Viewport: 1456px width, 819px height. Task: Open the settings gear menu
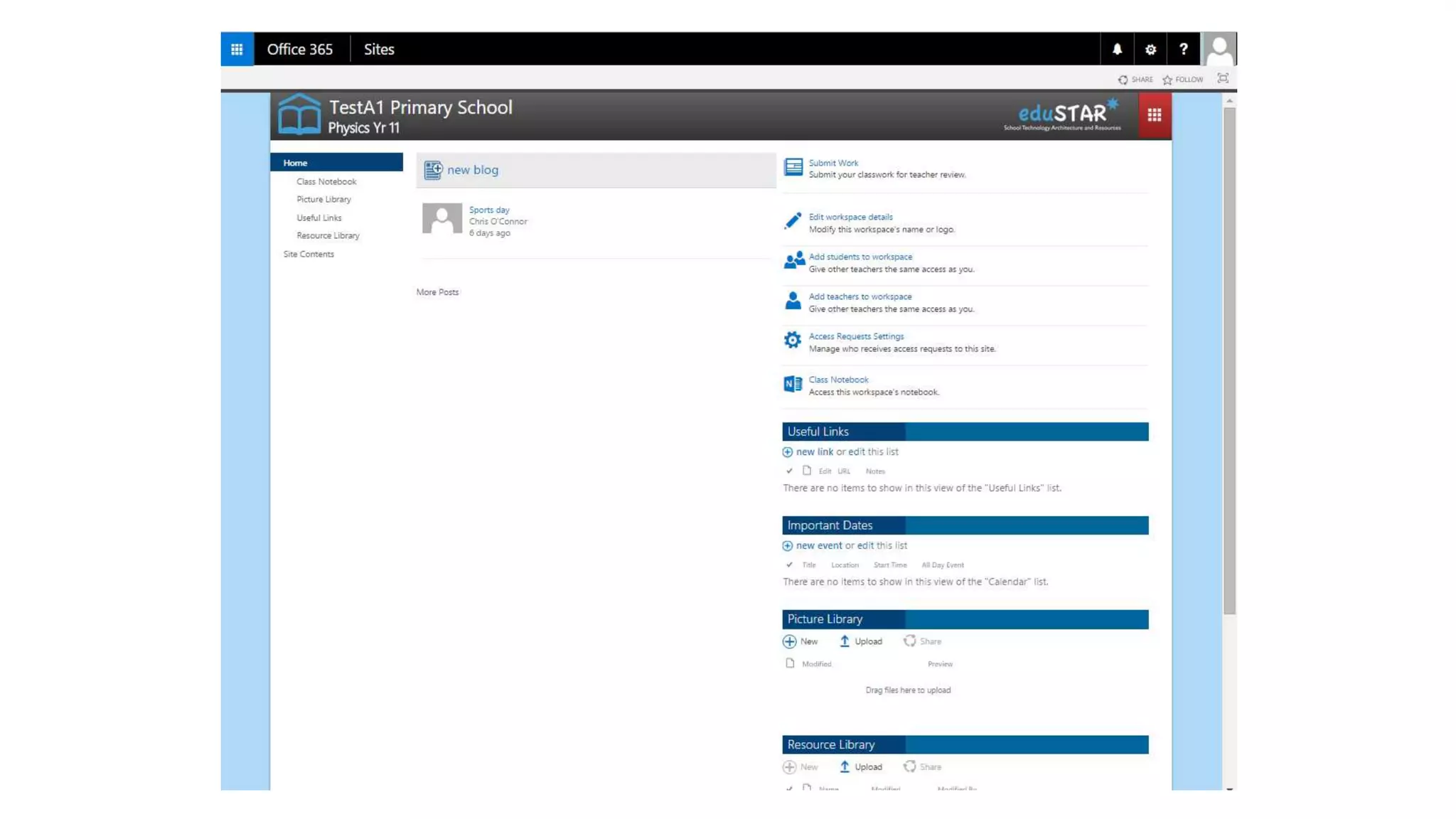click(1150, 49)
